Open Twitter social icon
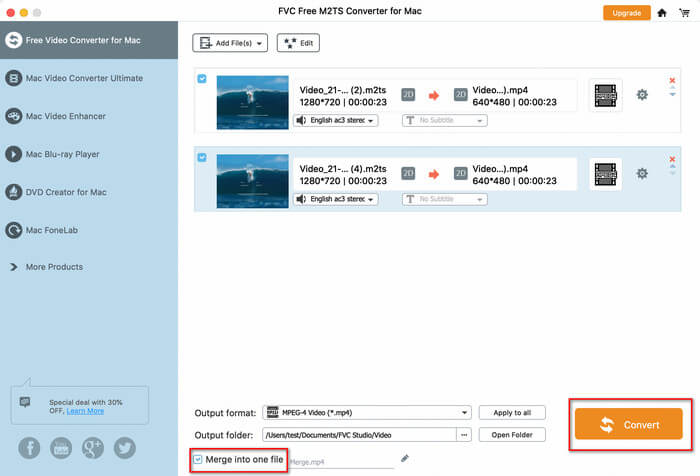Image resolution: width=700 pixels, height=476 pixels. pos(125,448)
